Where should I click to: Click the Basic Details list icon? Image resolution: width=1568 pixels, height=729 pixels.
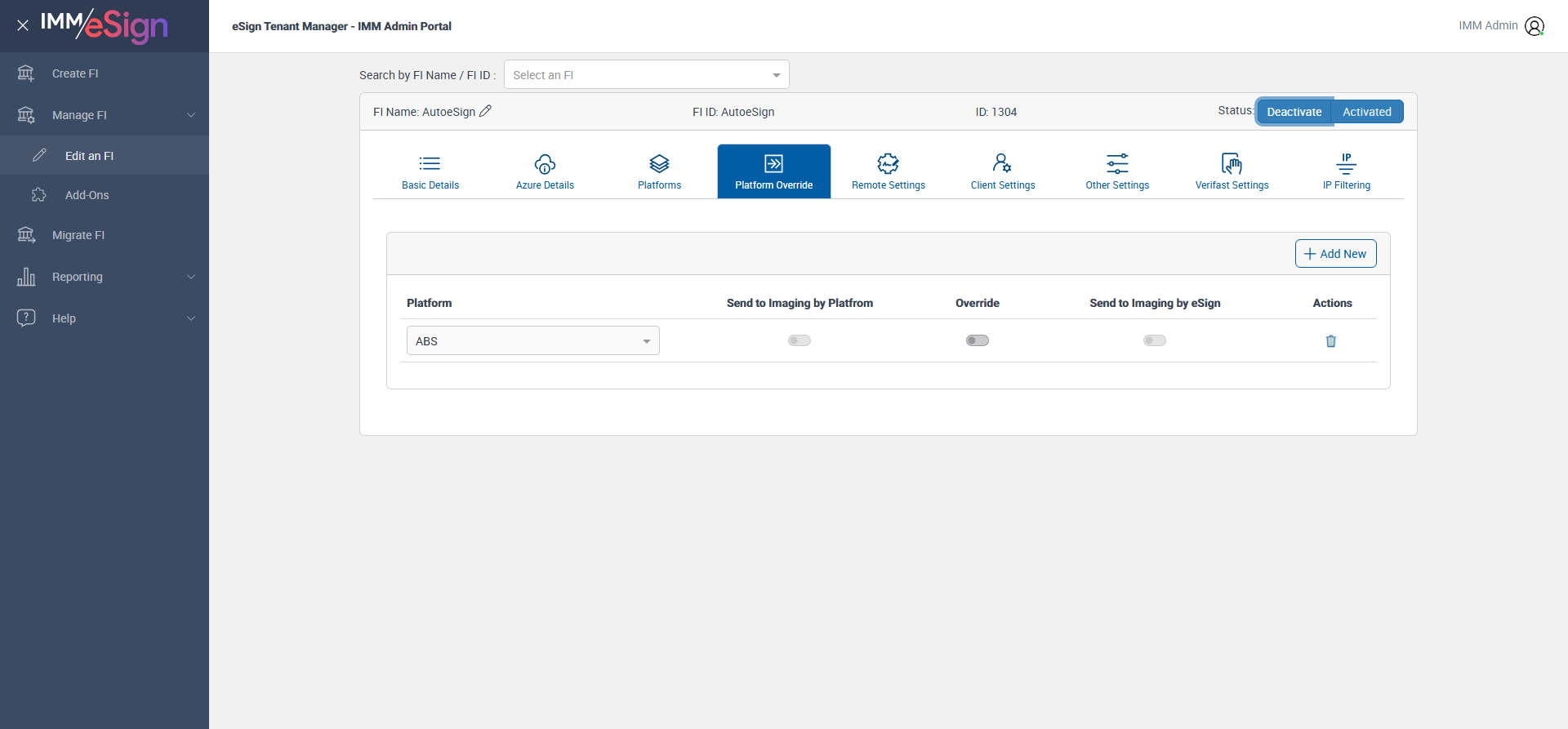pos(430,163)
